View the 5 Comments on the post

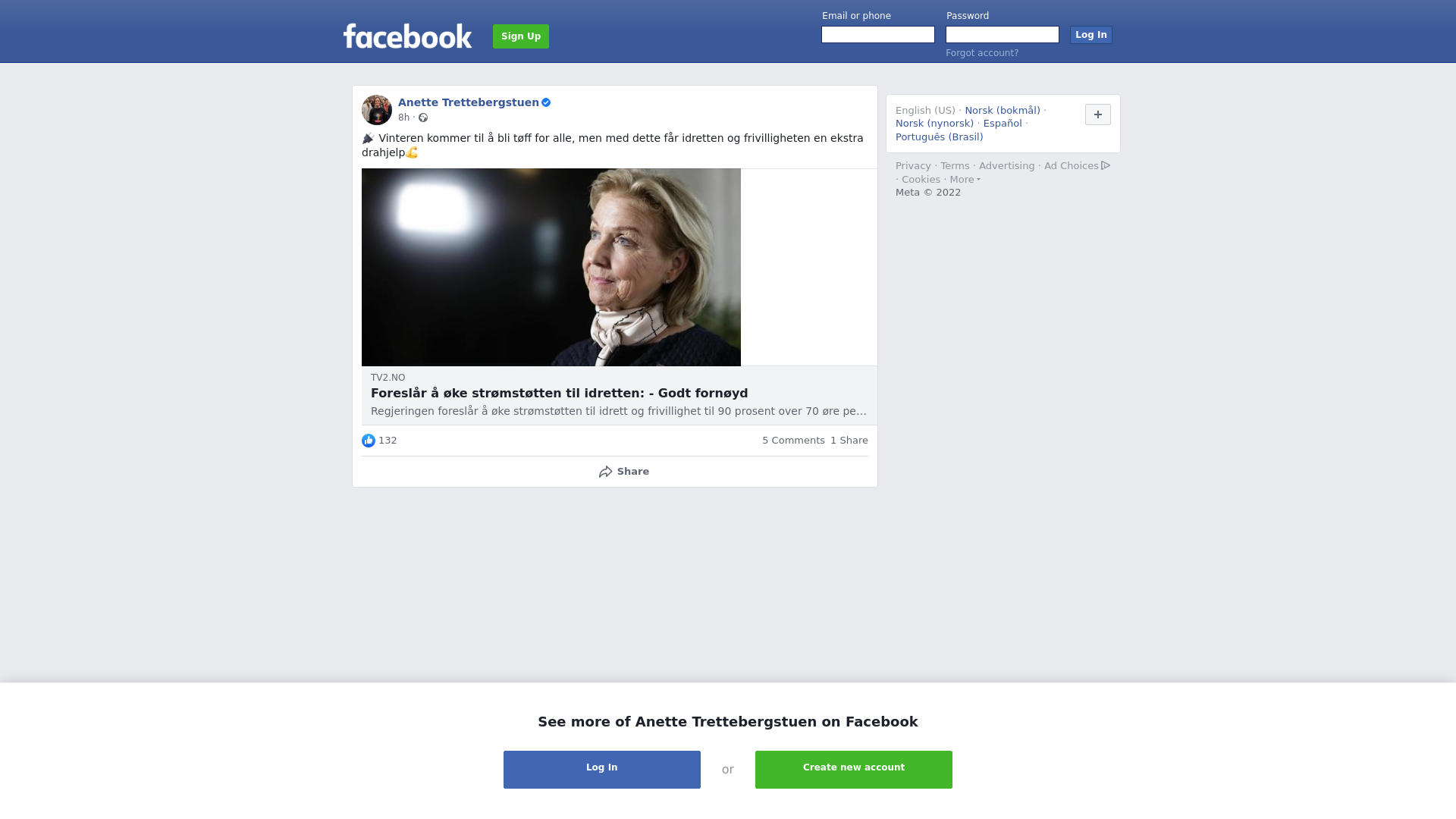793,441
